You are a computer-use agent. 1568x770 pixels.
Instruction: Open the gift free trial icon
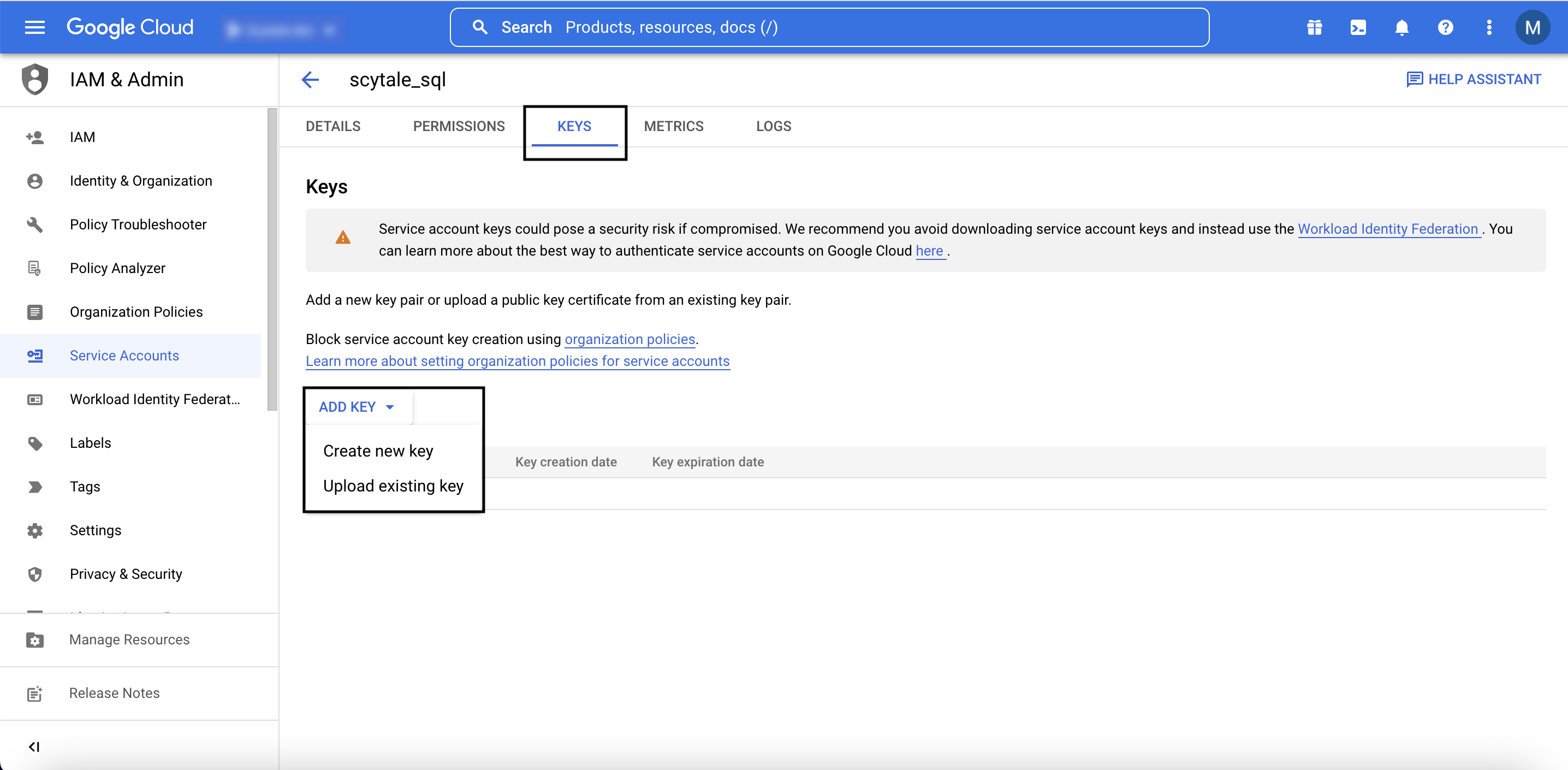(1314, 27)
